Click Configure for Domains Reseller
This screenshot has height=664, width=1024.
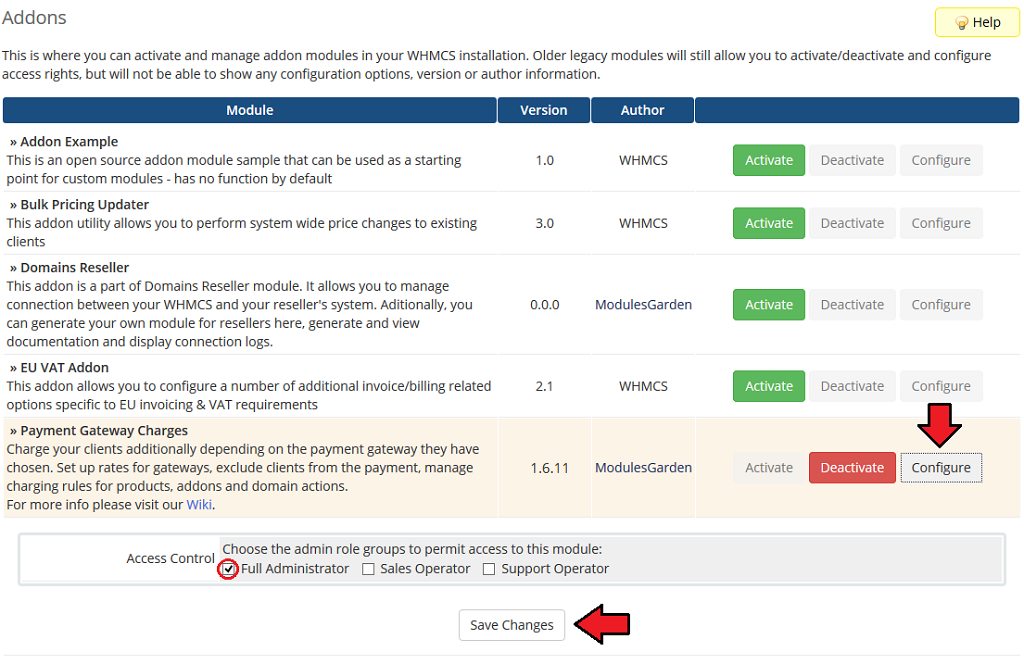click(941, 305)
